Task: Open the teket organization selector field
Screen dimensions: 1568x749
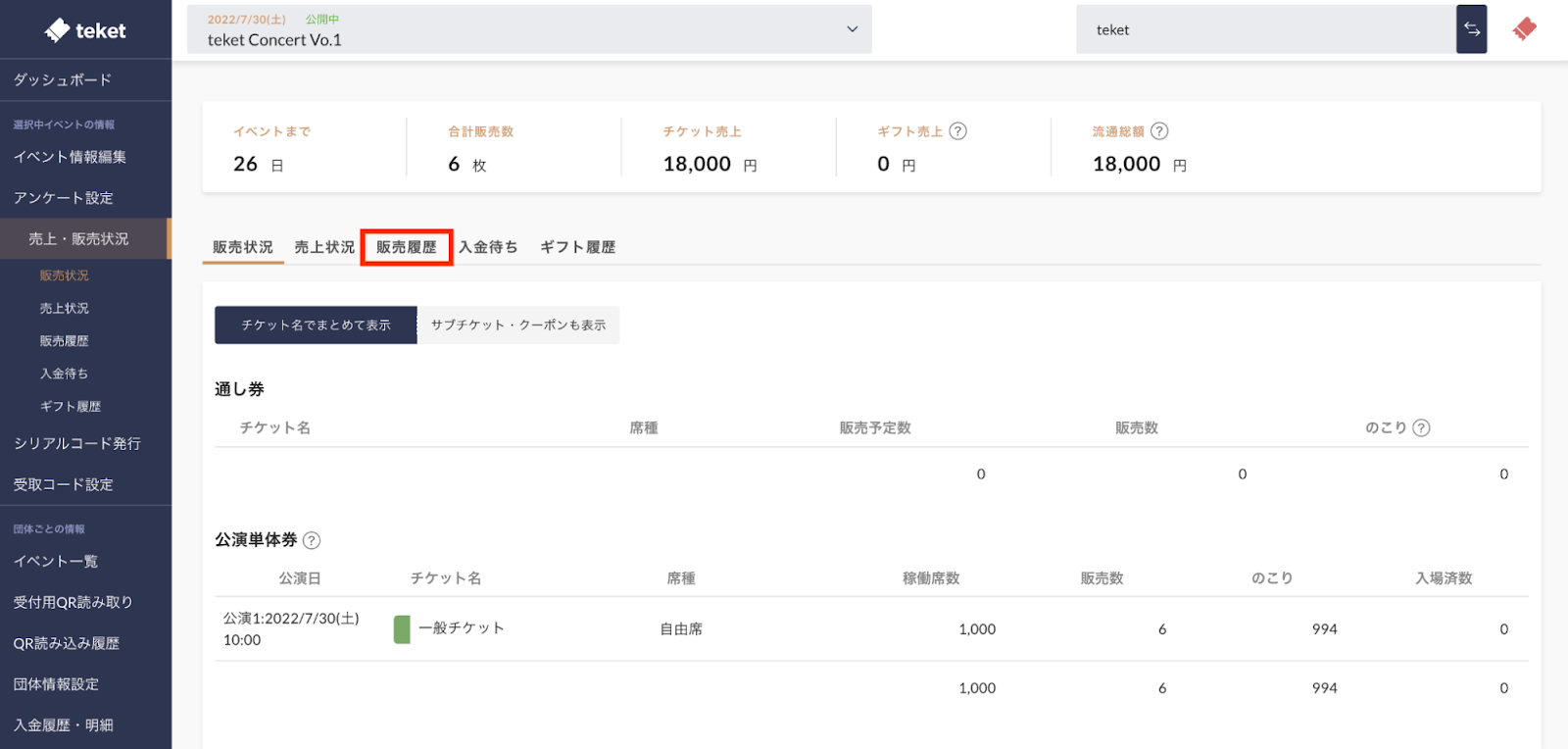Action: 1265,29
